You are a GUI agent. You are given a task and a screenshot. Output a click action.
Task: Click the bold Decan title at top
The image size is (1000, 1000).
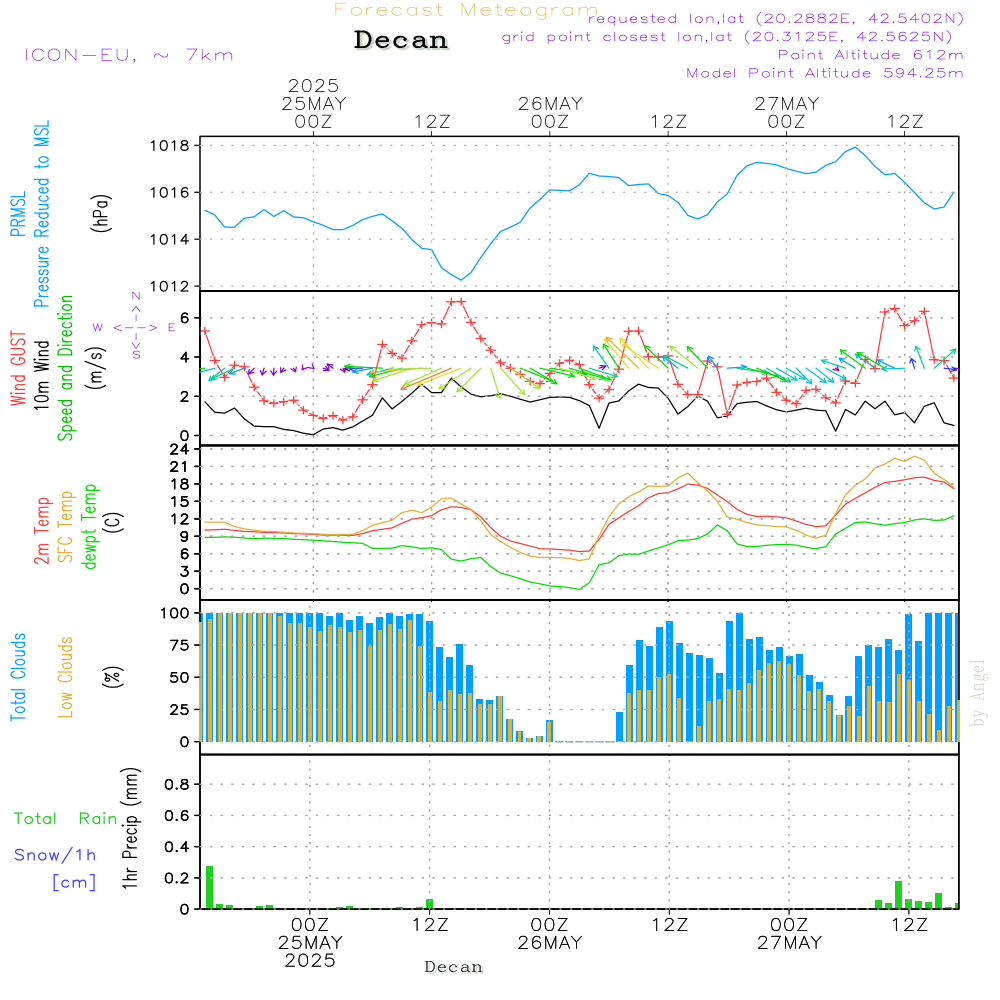pos(401,41)
